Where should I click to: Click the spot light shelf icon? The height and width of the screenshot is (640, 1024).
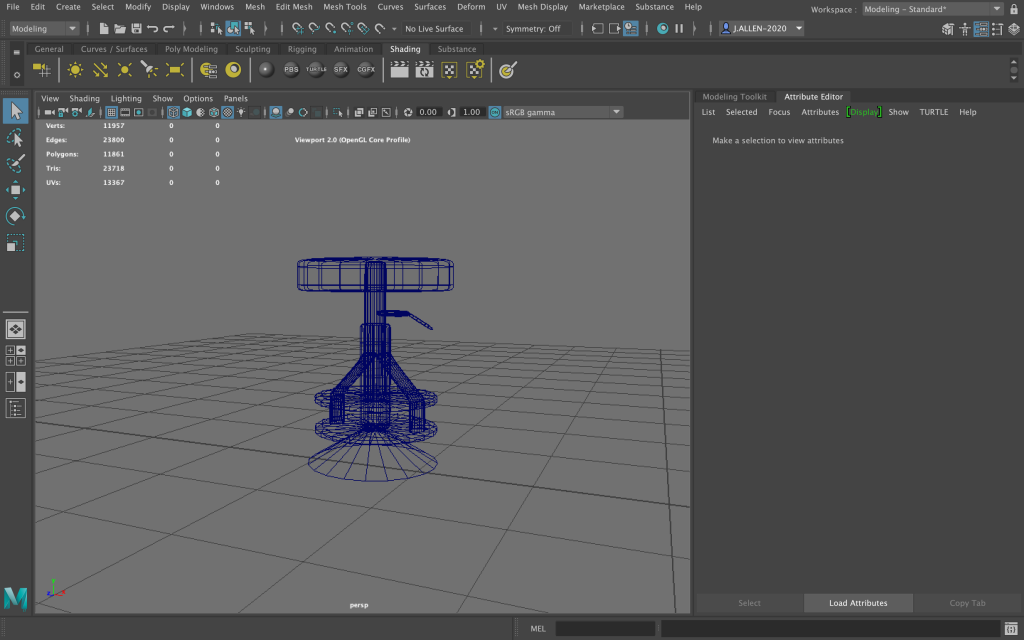pyautogui.click(x=150, y=70)
